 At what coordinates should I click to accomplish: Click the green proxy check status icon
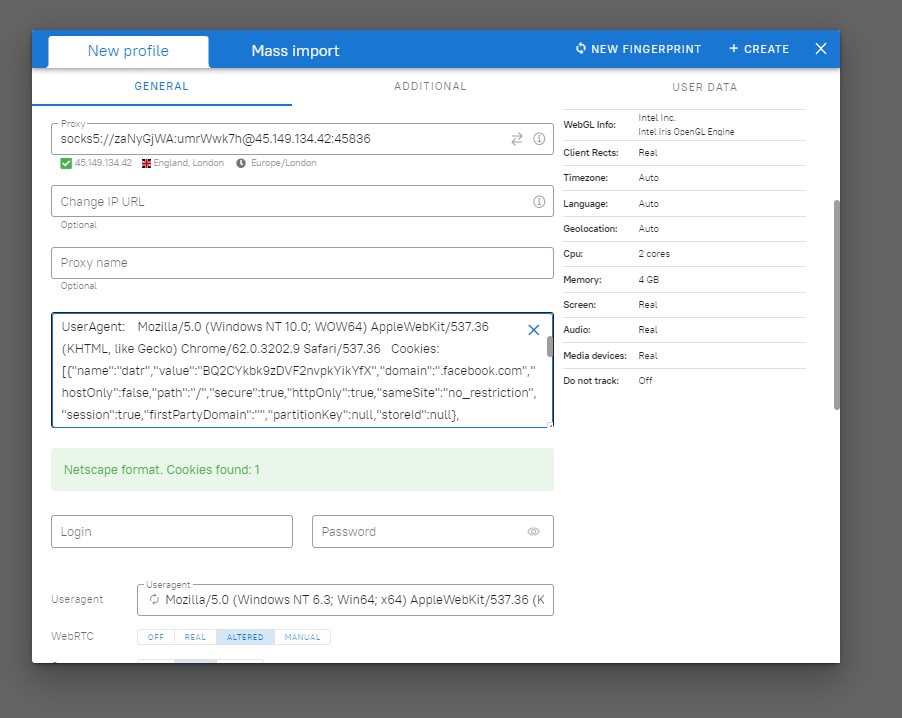tap(66, 163)
